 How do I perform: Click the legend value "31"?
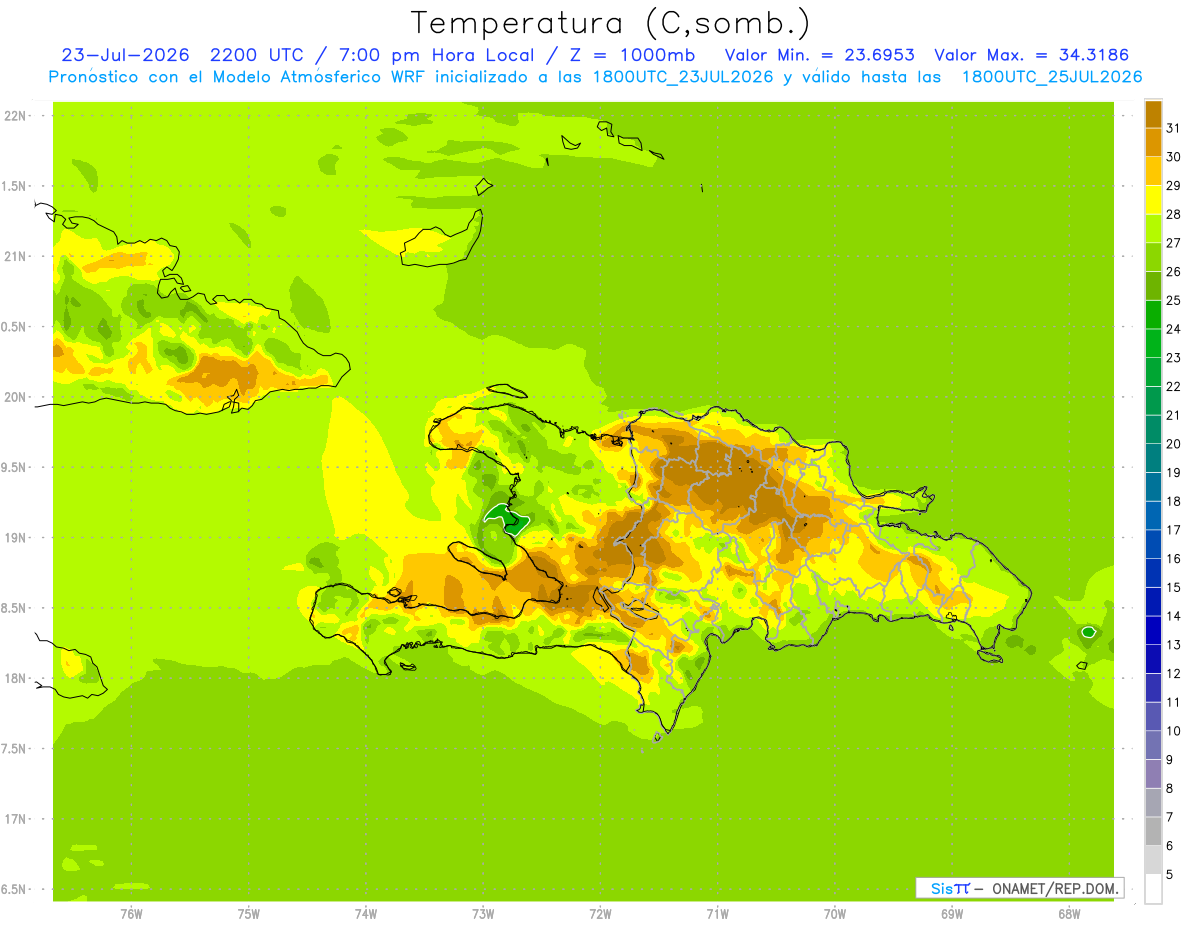[x=1174, y=127]
